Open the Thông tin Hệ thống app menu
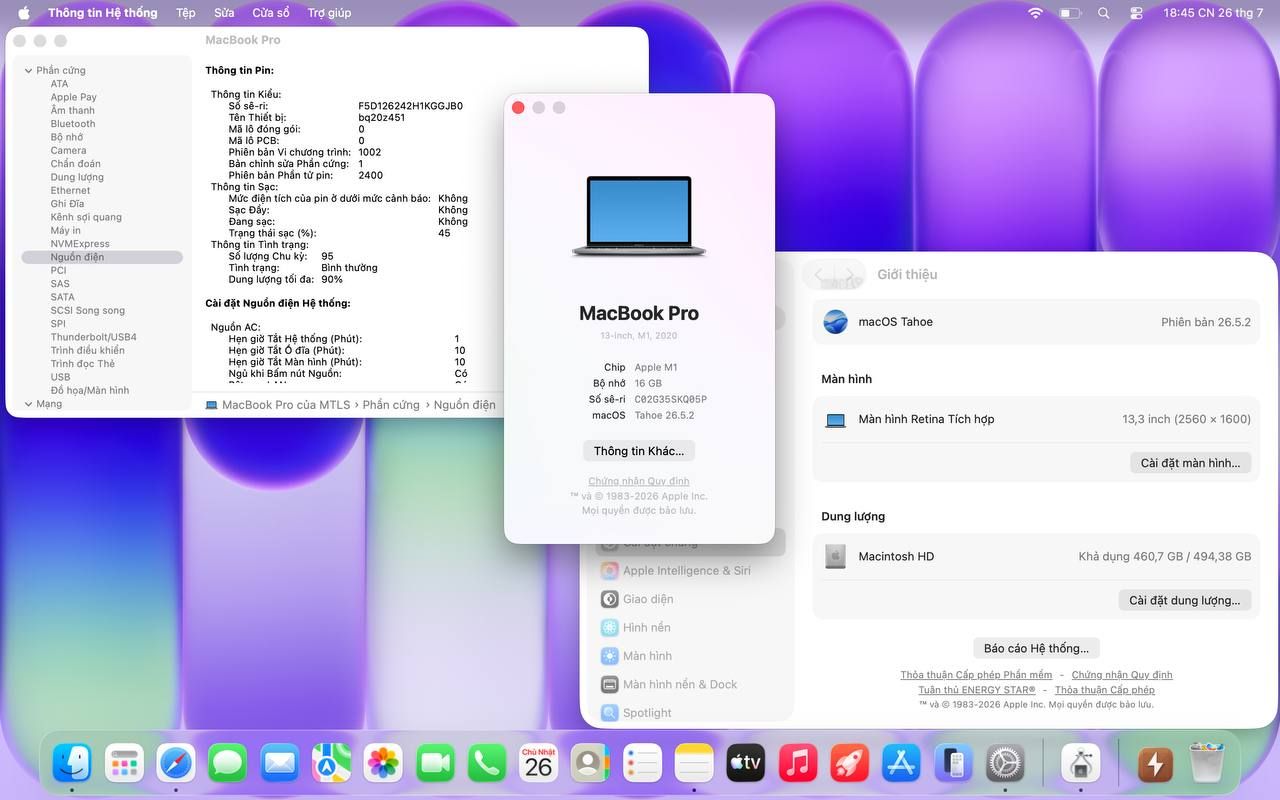The width and height of the screenshot is (1280, 800). tap(103, 13)
